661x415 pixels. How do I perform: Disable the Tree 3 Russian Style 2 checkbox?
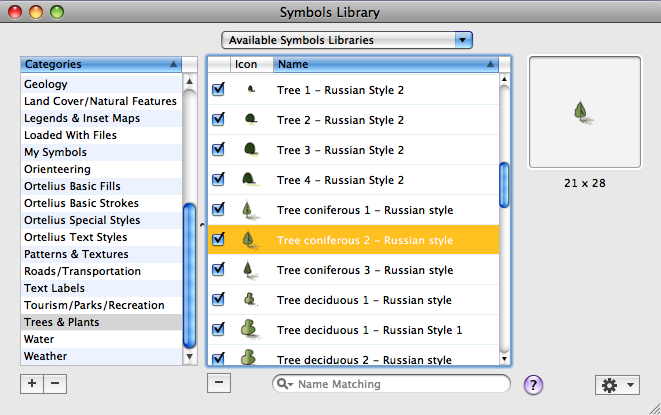coord(219,150)
